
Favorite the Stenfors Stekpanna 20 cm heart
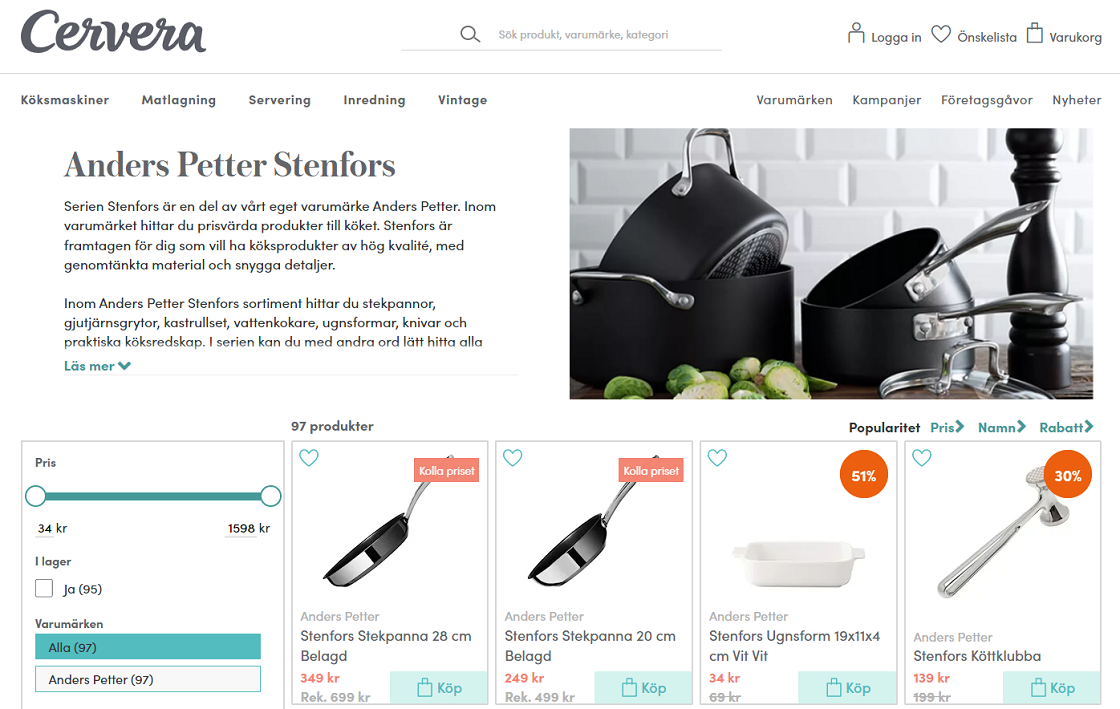click(x=513, y=458)
